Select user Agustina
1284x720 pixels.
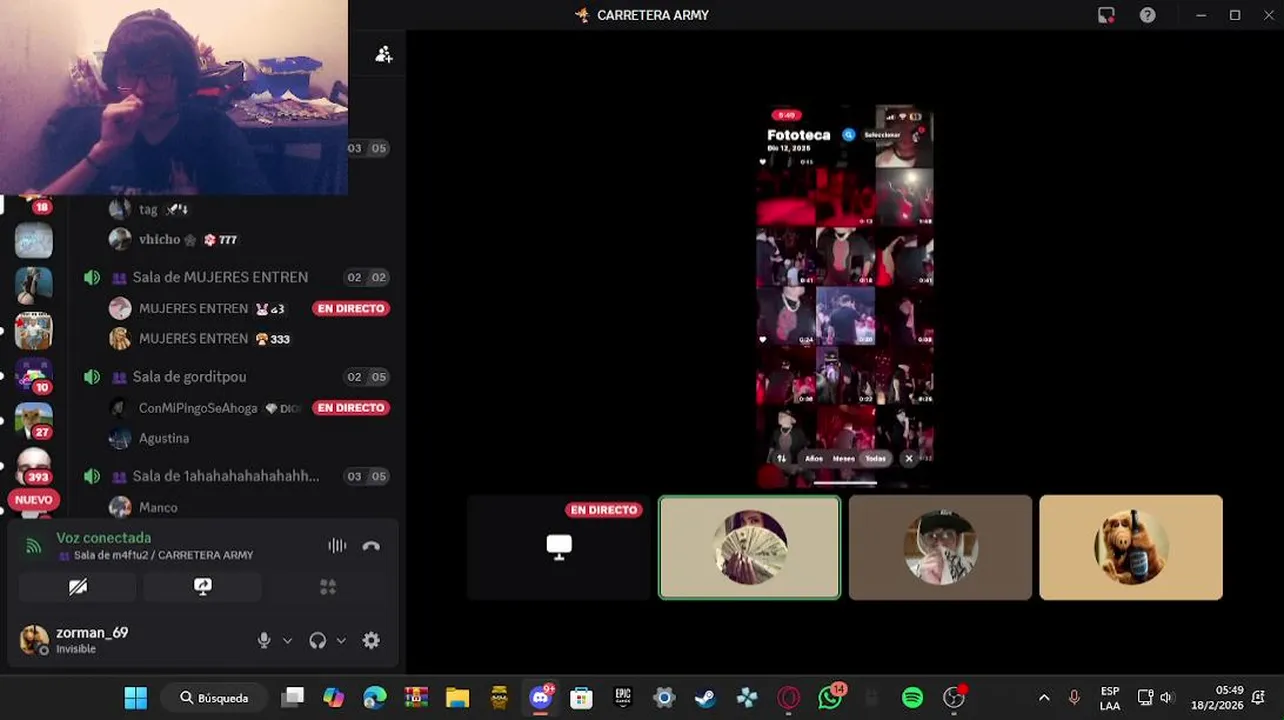pos(164,438)
